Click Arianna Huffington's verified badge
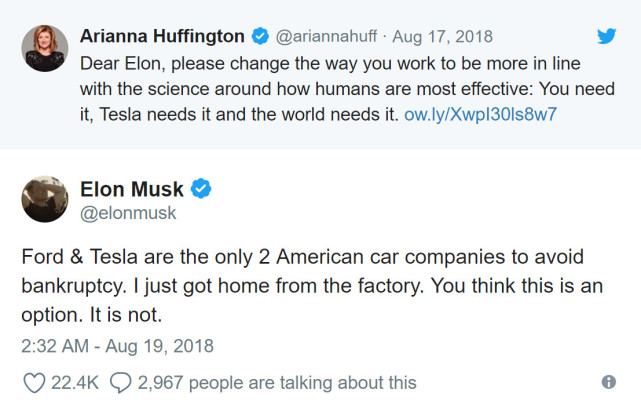Image resolution: width=641 pixels, height=408 pixels. [x=260, y=37]
